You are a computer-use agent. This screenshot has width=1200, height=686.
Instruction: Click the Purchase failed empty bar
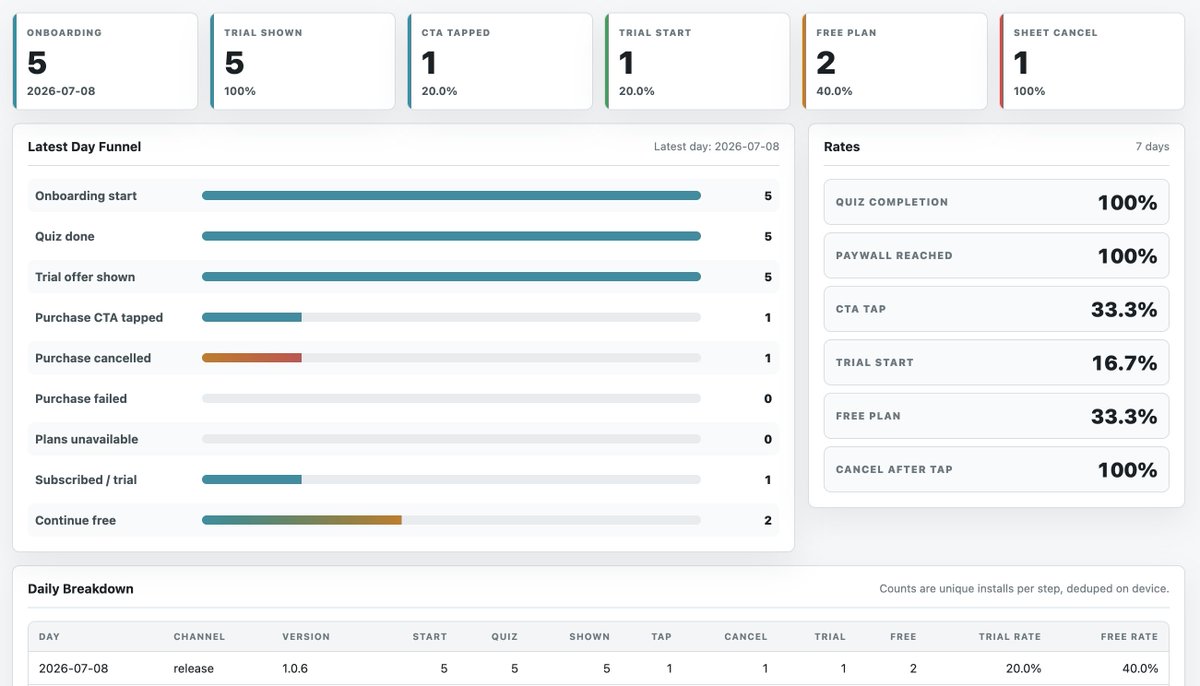pyautogui.click(x=451, y=398)
